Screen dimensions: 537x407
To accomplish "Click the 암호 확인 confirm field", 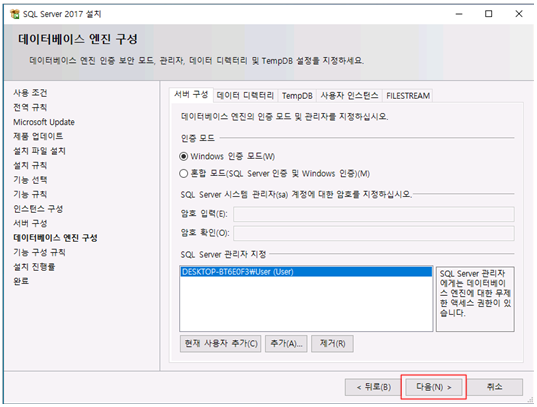I will pyautogui.click(x=374, y=233).
